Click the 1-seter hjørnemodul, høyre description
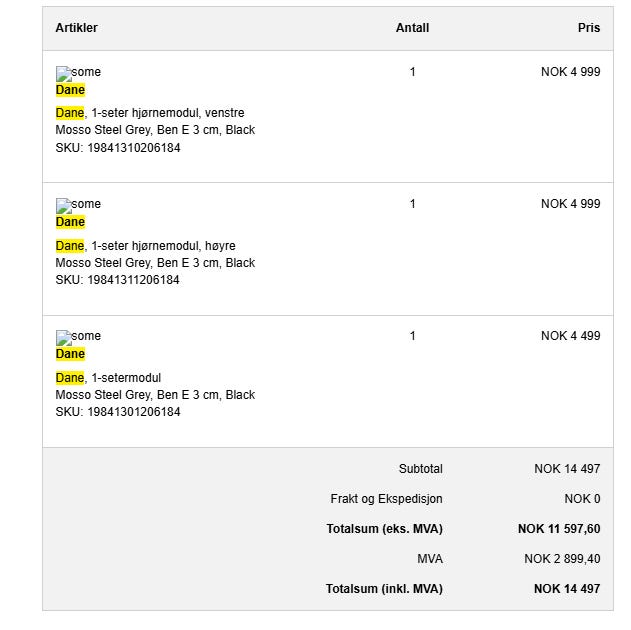Screen dimensions: 631x630 point(162,246)
